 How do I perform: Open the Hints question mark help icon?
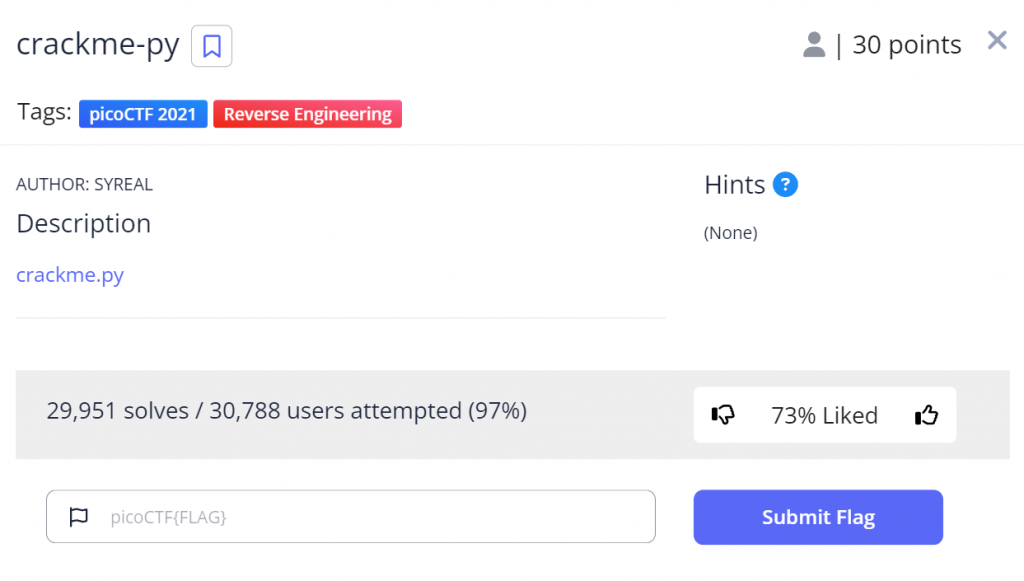tap(786, 184)
